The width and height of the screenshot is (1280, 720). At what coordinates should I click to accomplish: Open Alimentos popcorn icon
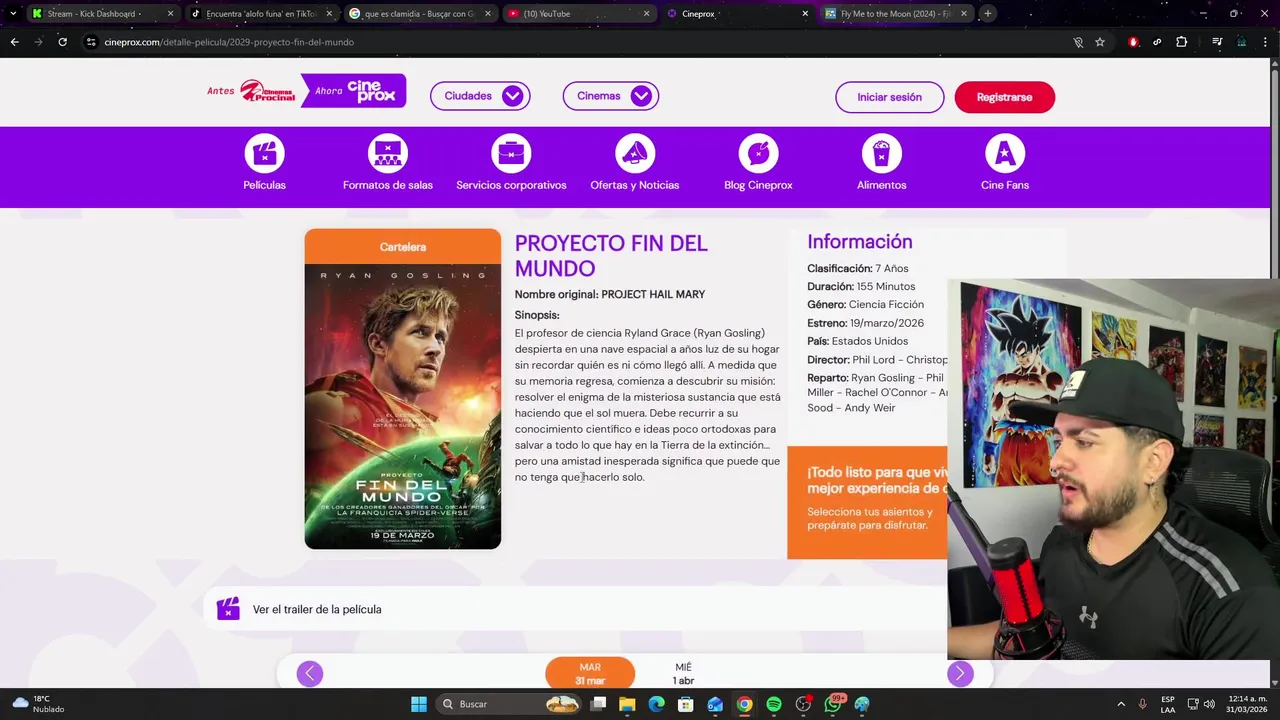tap(881, 153)
